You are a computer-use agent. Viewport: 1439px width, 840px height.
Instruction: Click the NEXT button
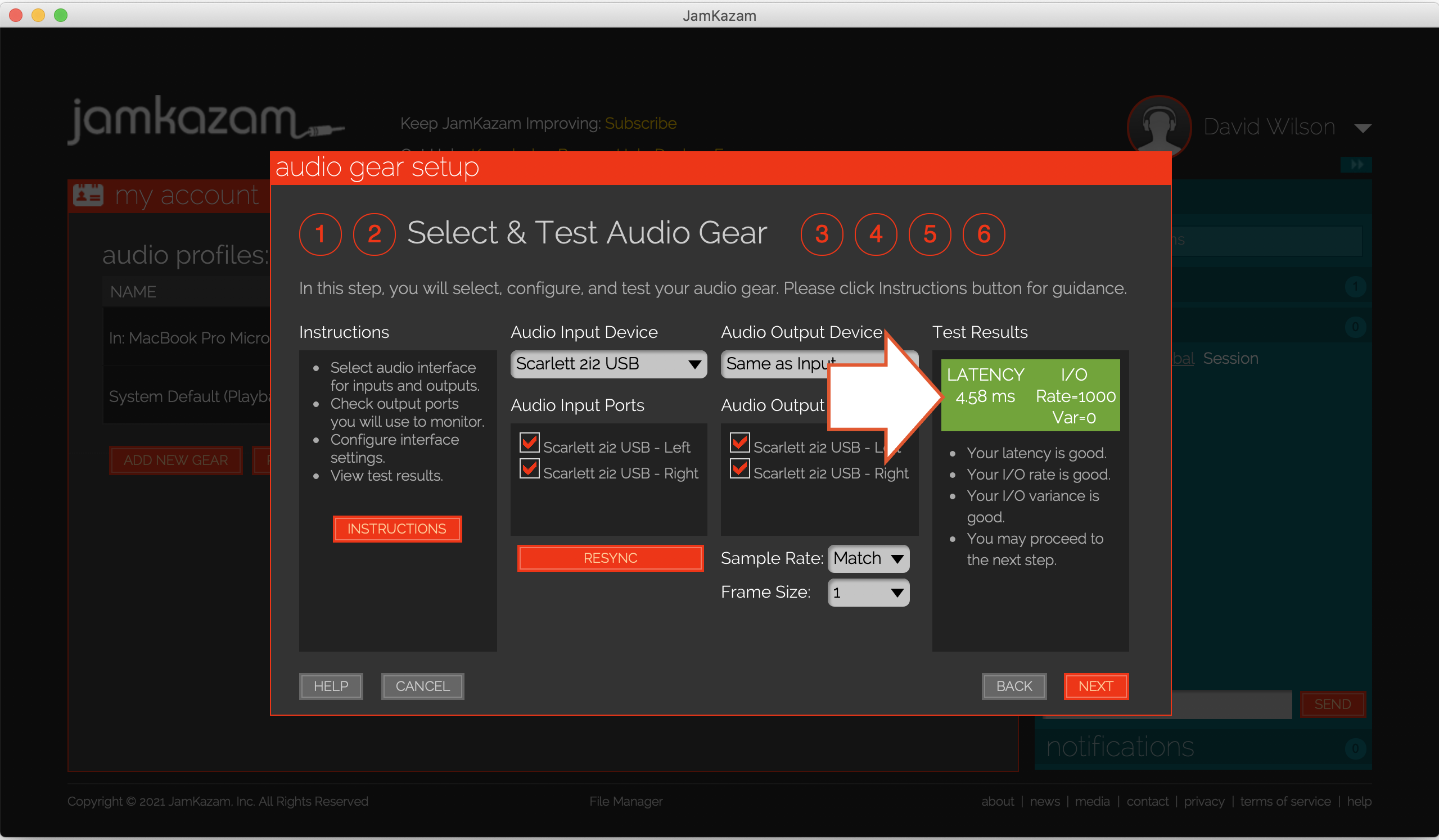pyautogui.click(x=1095, y=687)
